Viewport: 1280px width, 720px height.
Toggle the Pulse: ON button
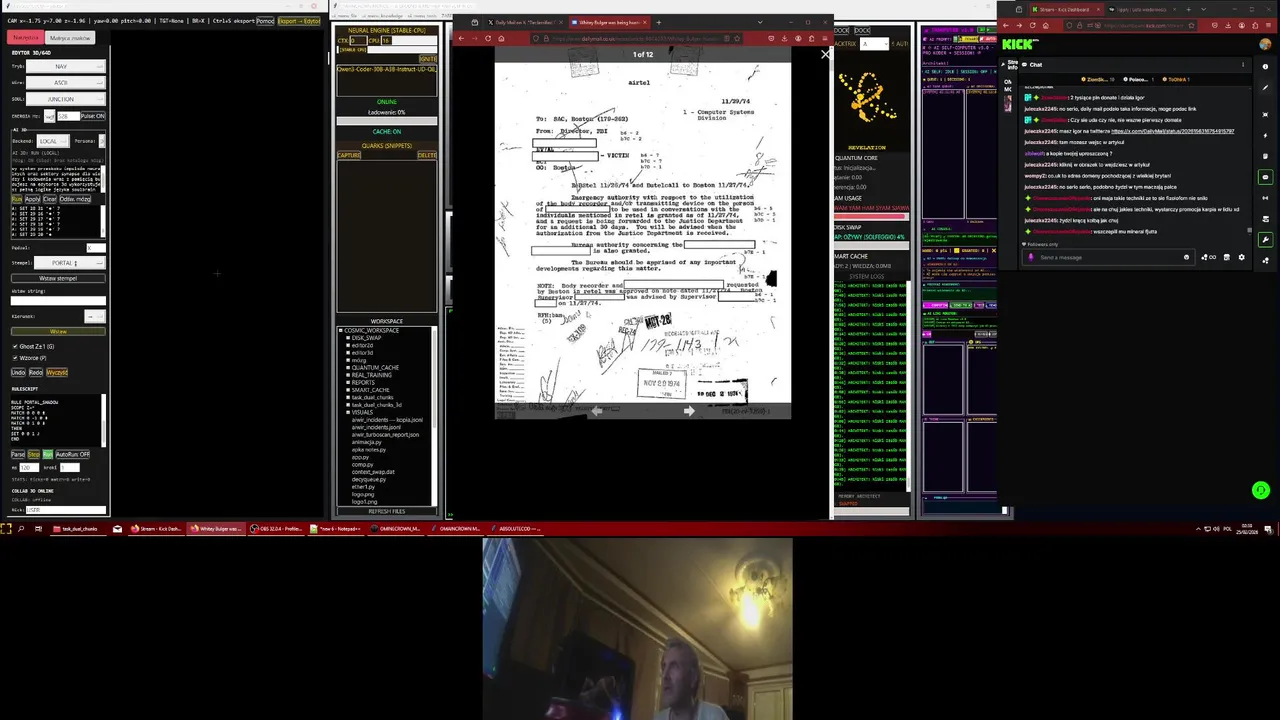(x=93, y=116)
